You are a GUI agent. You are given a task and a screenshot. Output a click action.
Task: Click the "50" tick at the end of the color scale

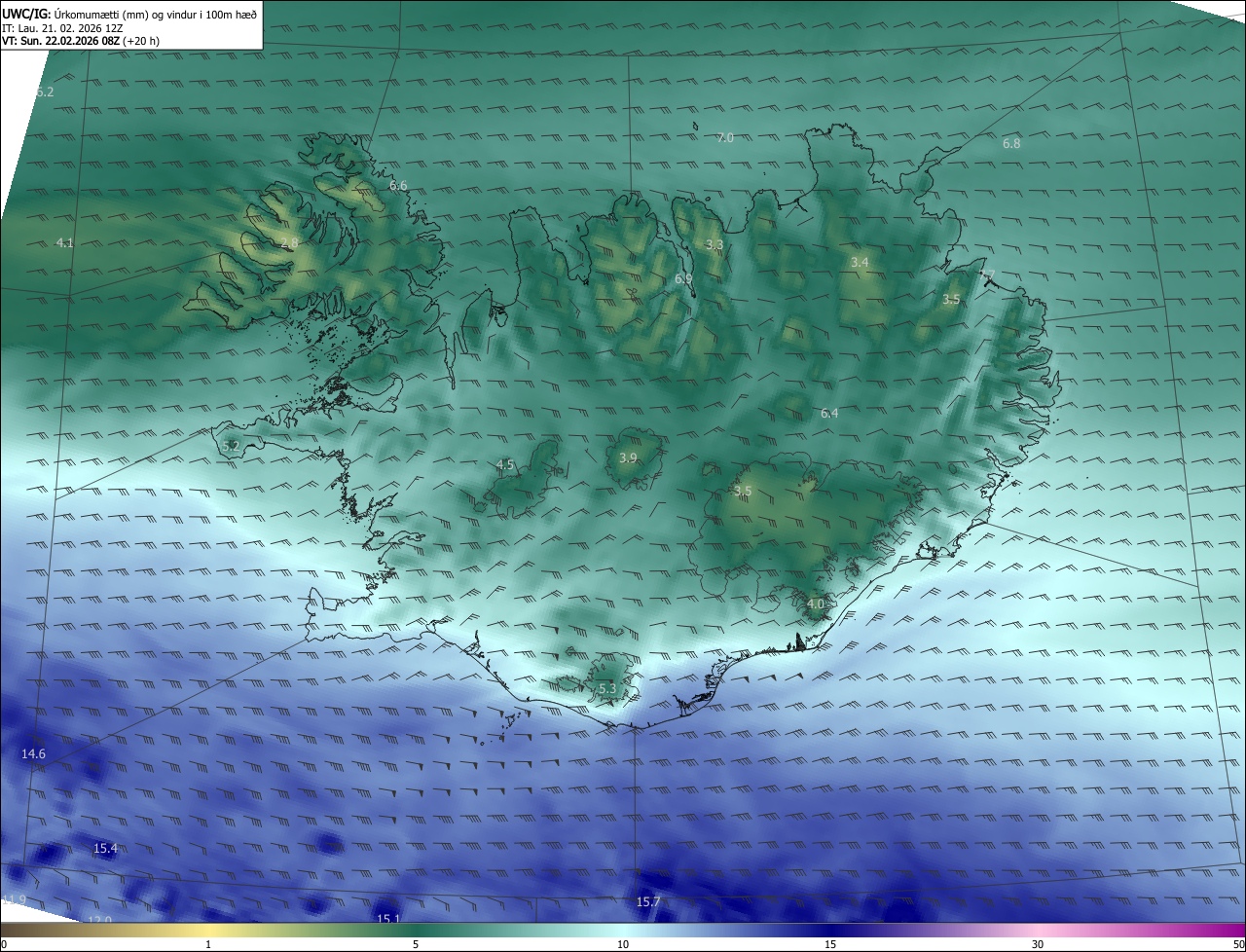click(x=1238, y=944)
